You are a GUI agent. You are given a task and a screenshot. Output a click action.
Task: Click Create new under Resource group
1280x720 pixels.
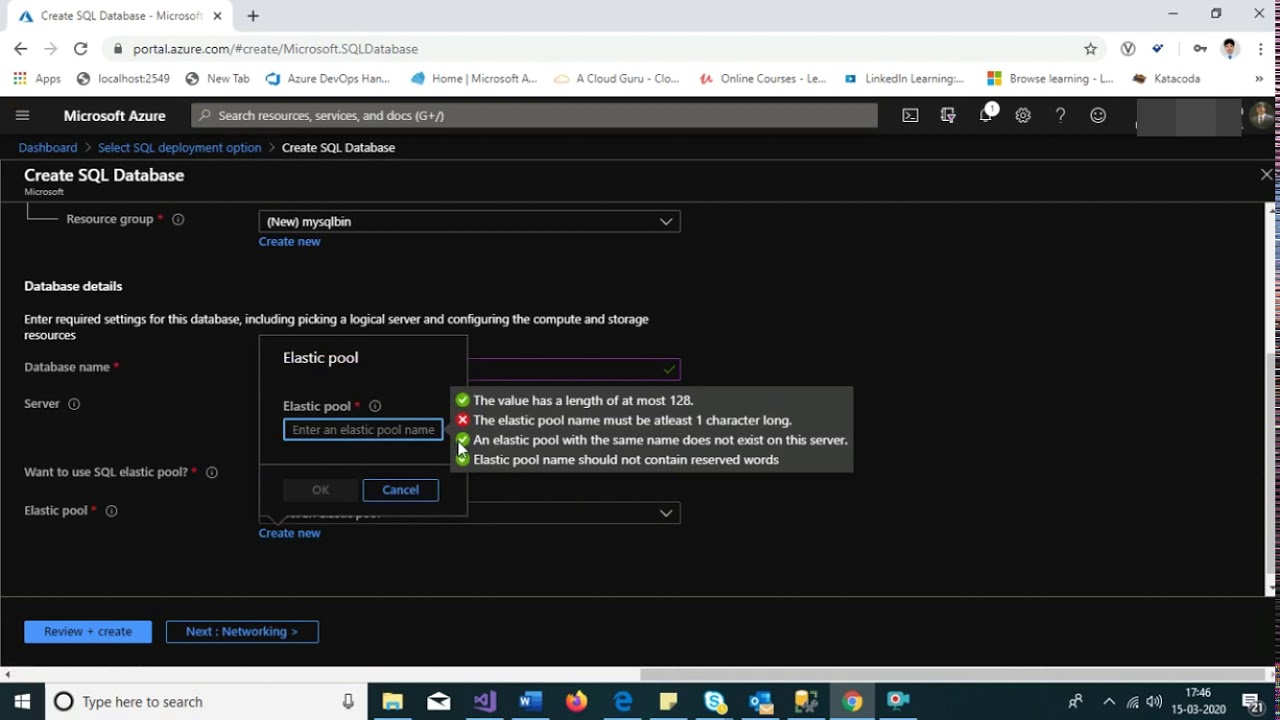(x=289, y=241)
